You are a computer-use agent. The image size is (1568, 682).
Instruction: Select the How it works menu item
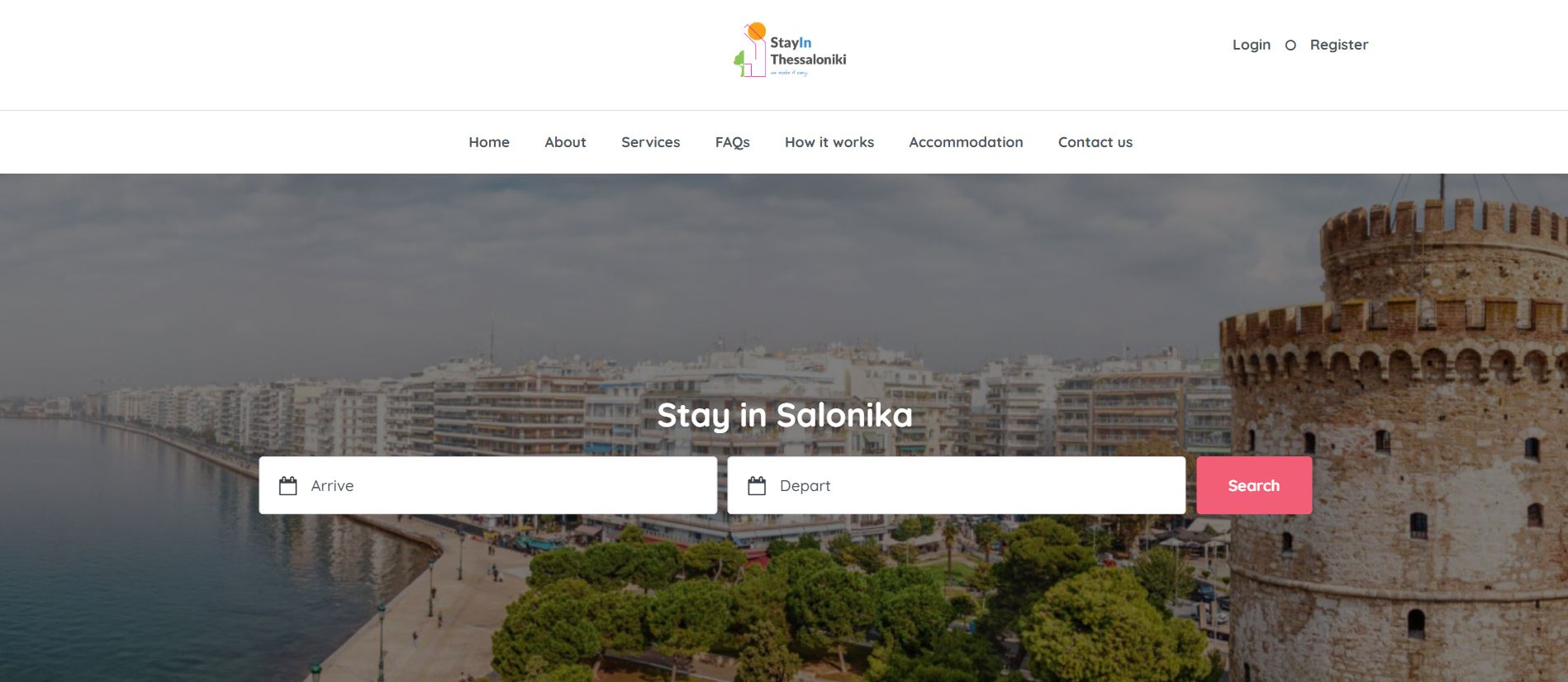point(829,142)
